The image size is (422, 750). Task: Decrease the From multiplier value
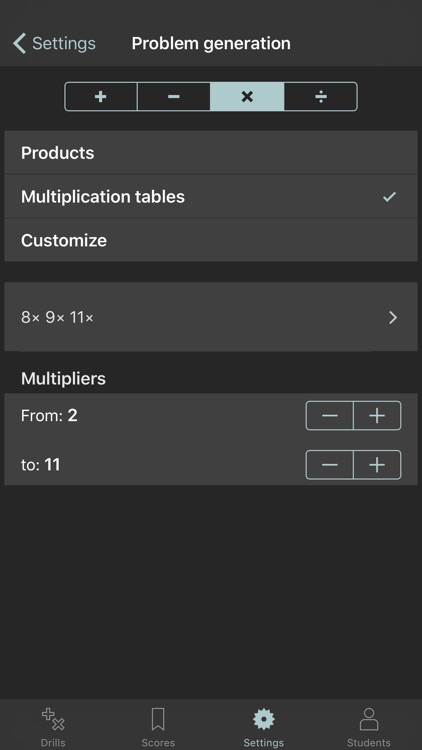coord(330,416)
